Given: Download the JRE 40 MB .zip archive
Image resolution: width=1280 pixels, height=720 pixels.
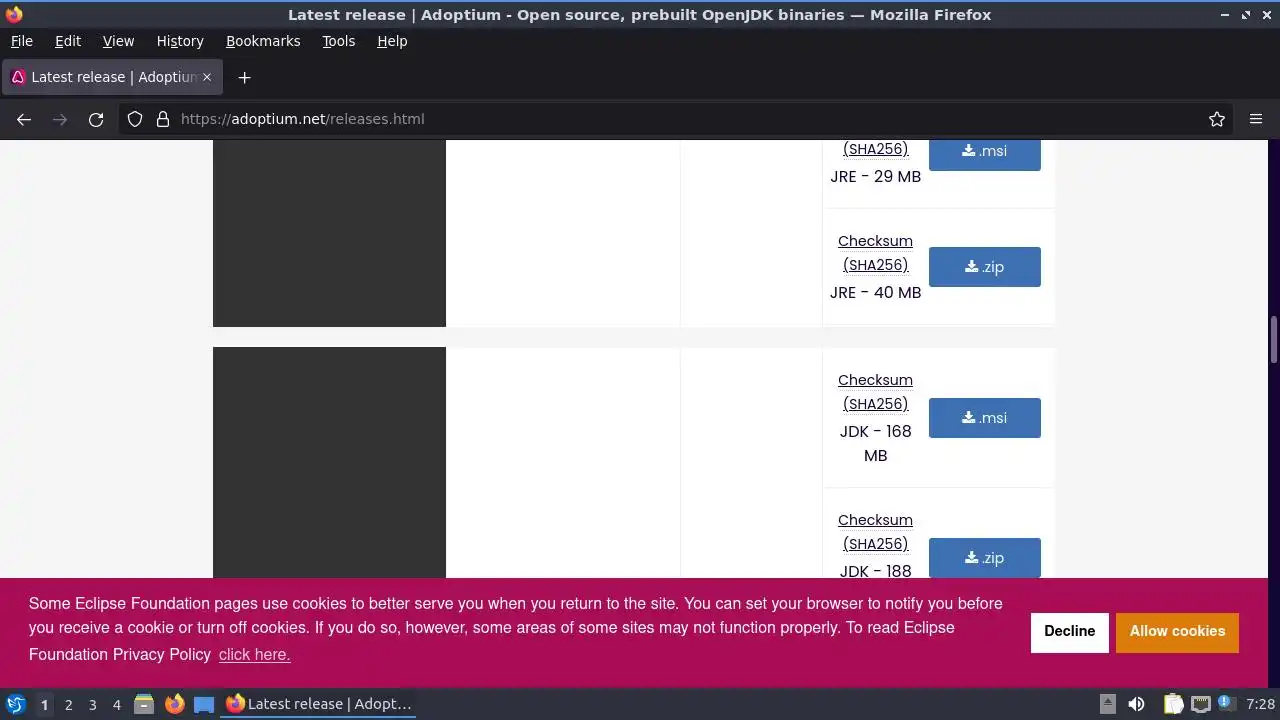Looking at the screenshot, I should pyautogui.click(x=985, y=267).
